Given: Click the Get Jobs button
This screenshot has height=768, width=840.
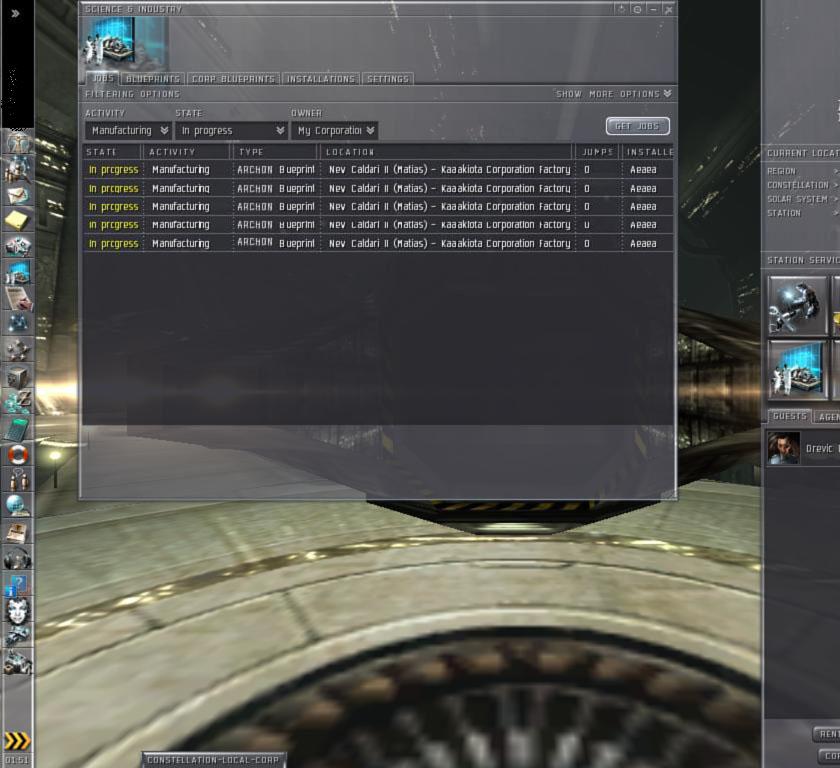Looking at the screenshot, I should click(638, 126).
